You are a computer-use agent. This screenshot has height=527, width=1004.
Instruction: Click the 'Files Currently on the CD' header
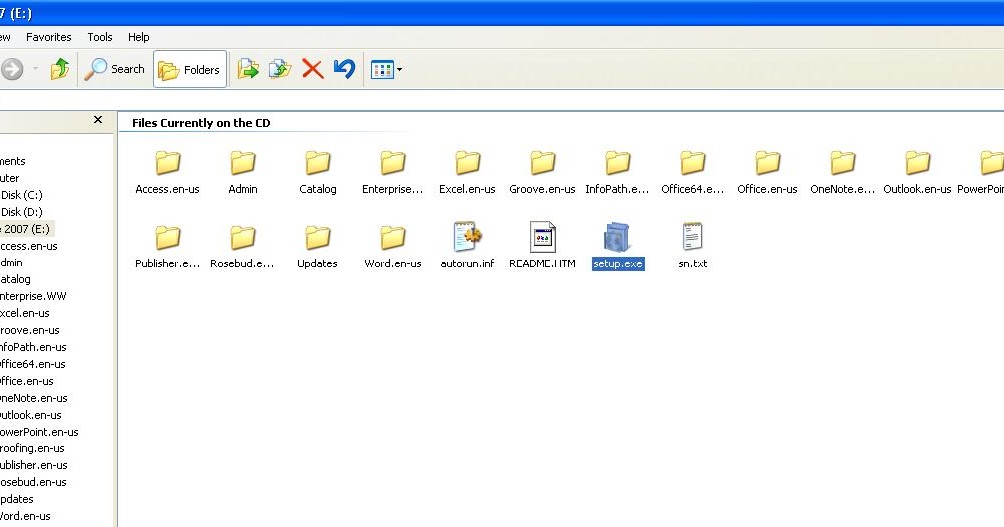(201, 123)
